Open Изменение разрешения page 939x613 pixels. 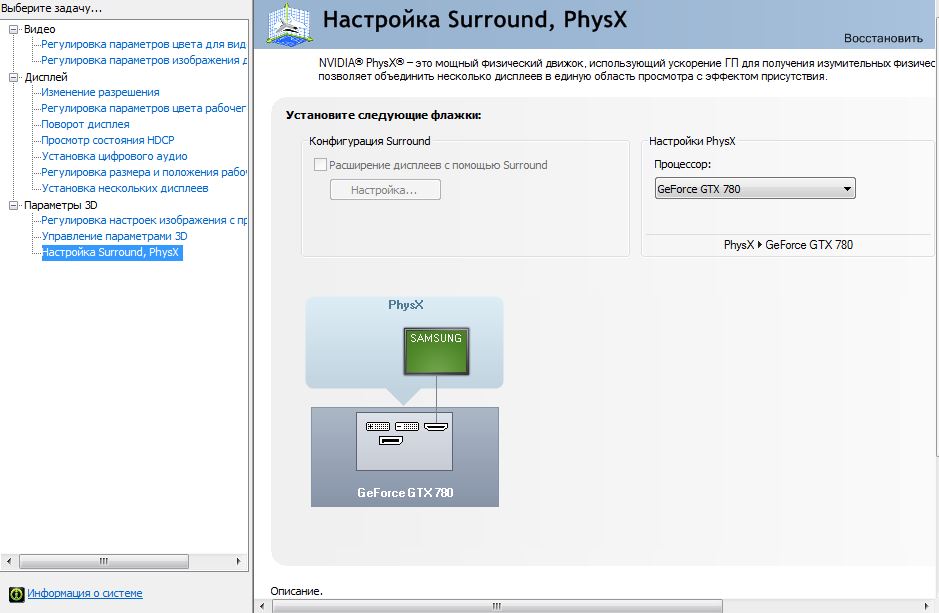[x=100, y=92]
